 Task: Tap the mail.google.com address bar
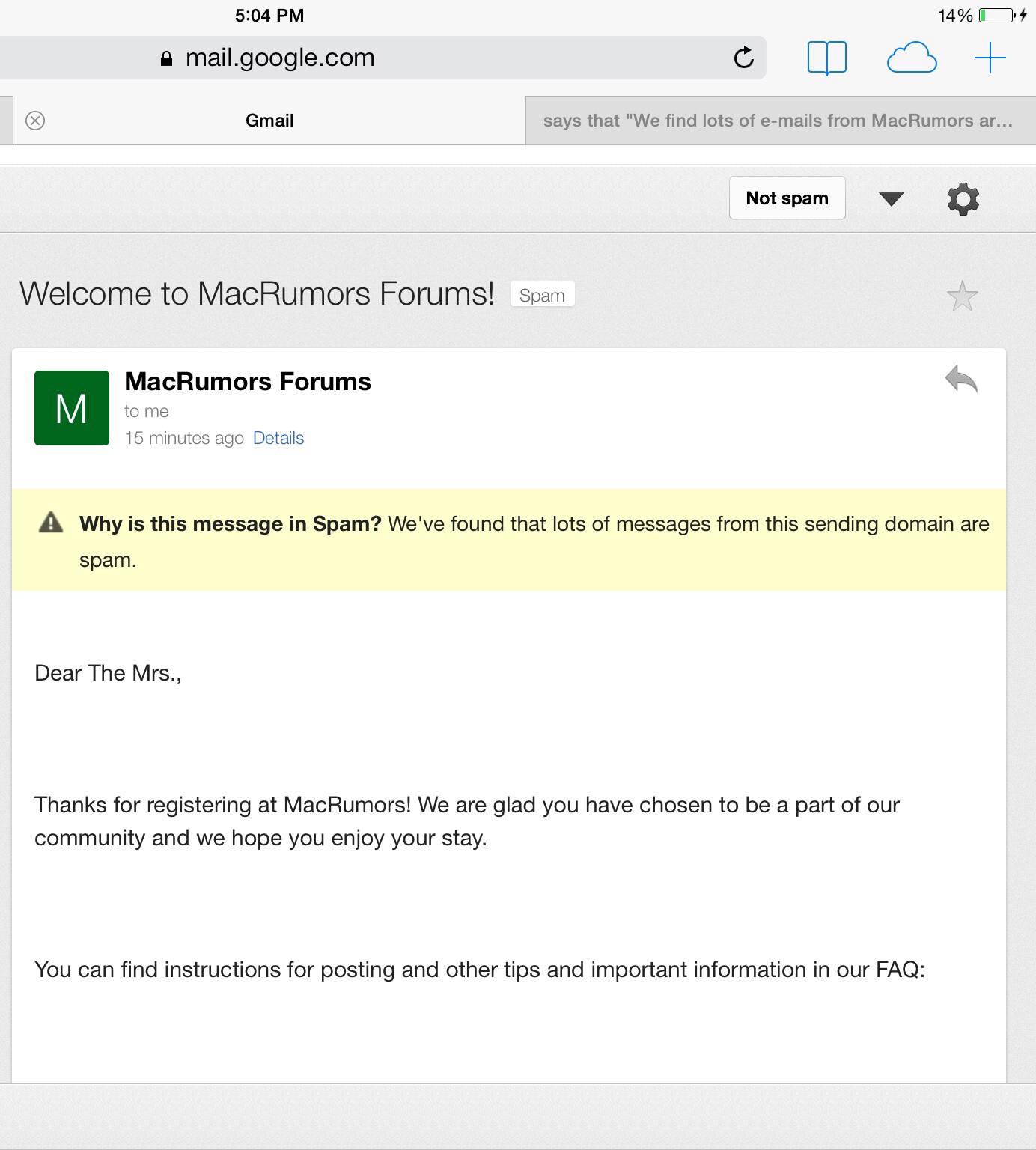[382, 58]
